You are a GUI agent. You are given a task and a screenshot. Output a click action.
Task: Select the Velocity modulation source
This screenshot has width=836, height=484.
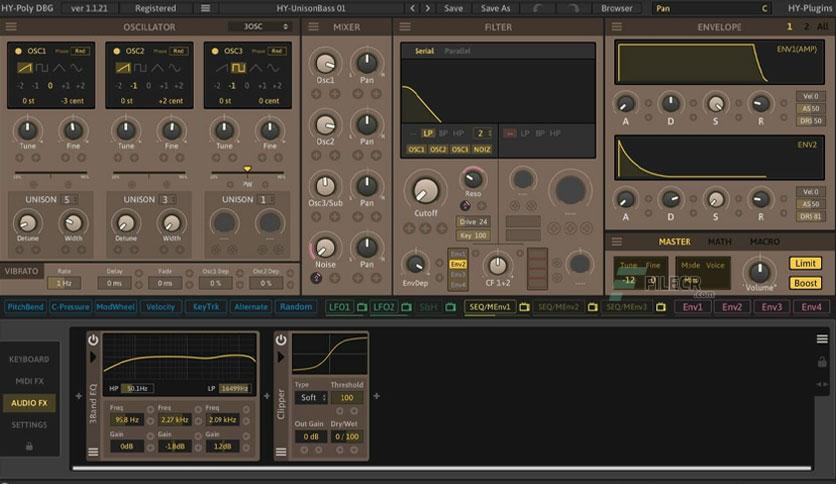point(160,307)
